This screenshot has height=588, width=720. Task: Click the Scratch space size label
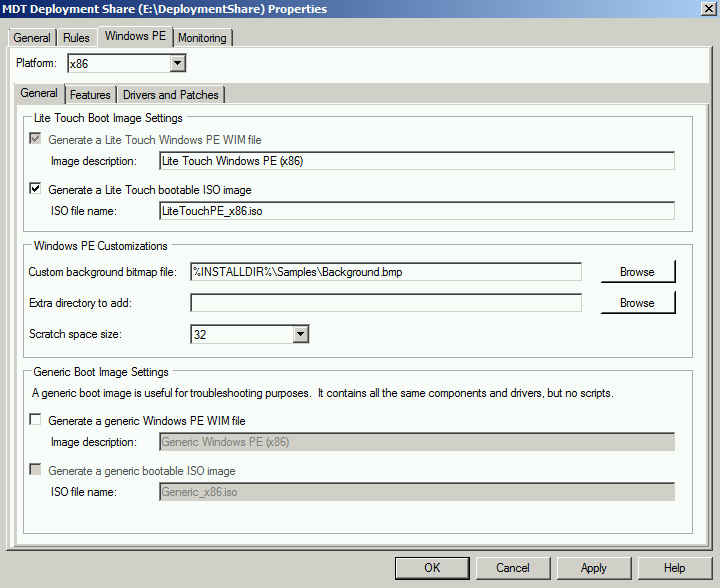[75, 334]
